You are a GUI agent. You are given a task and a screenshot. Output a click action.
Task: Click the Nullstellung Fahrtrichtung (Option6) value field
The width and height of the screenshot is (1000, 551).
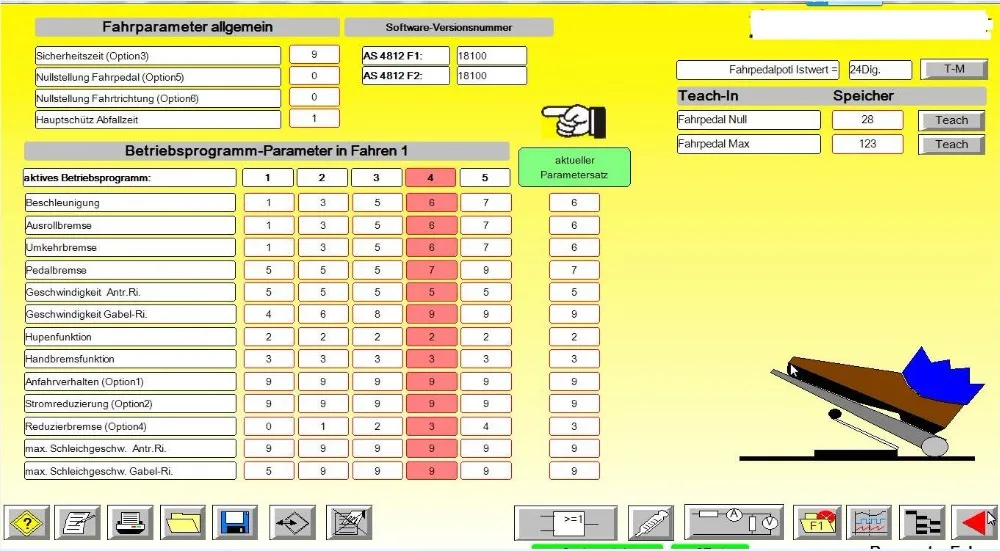coord(314,97)
